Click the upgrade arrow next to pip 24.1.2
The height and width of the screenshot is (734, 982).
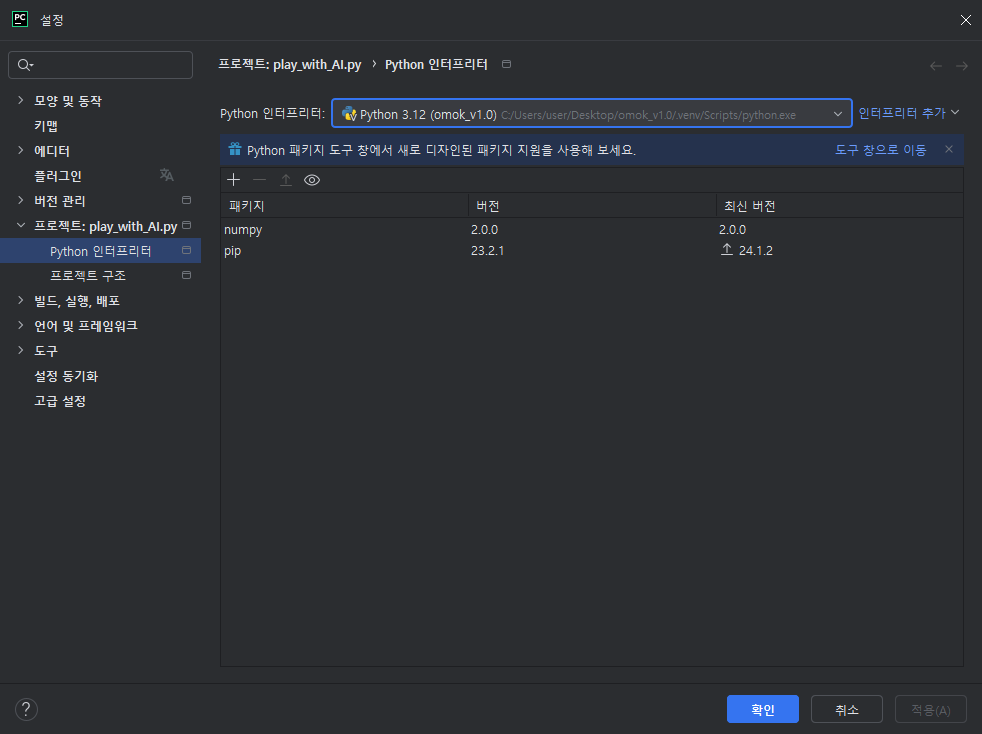tap(726, 250)
